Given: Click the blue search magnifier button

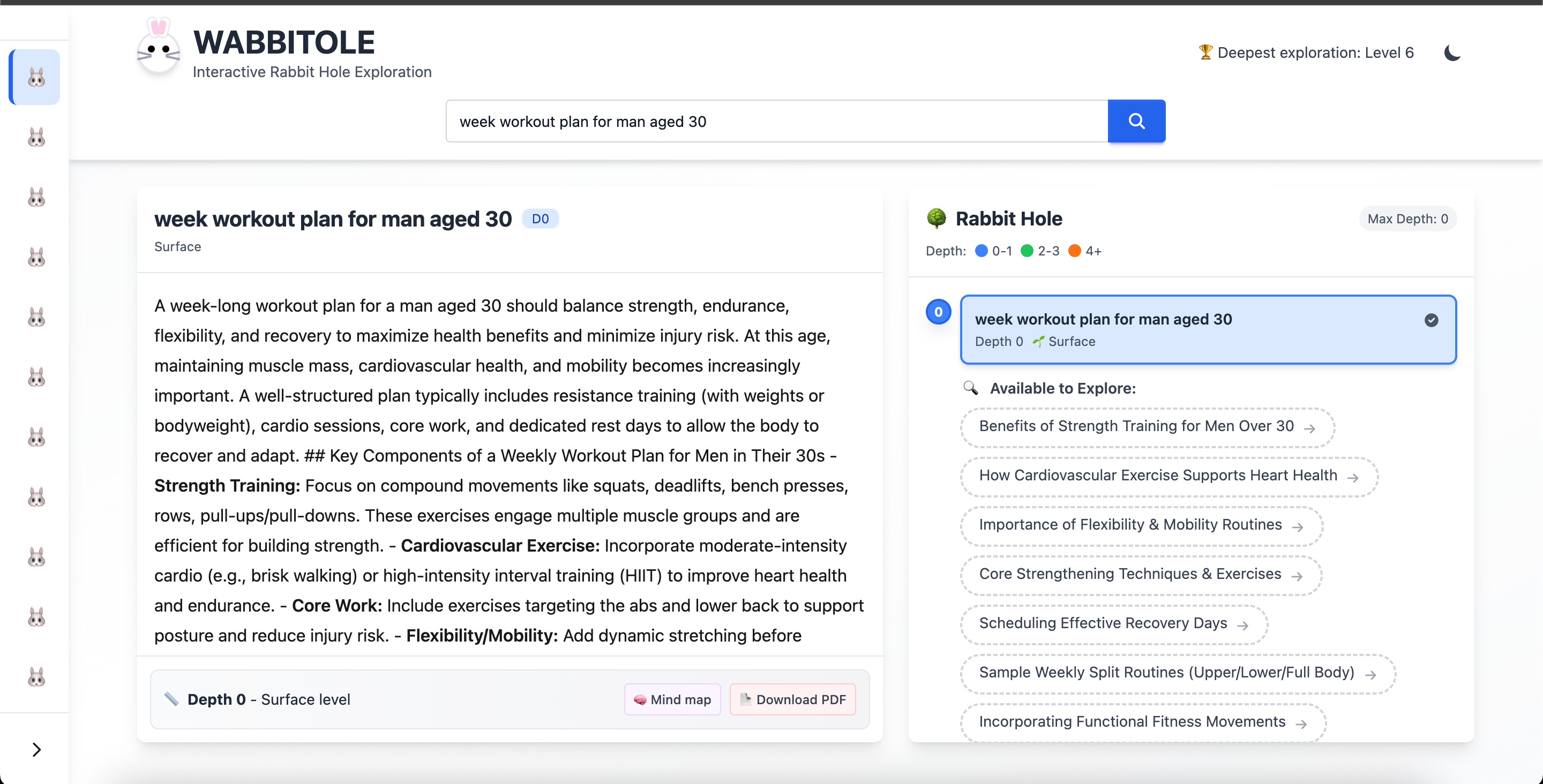Looking at the screenshot, I should click(1136, 121).
